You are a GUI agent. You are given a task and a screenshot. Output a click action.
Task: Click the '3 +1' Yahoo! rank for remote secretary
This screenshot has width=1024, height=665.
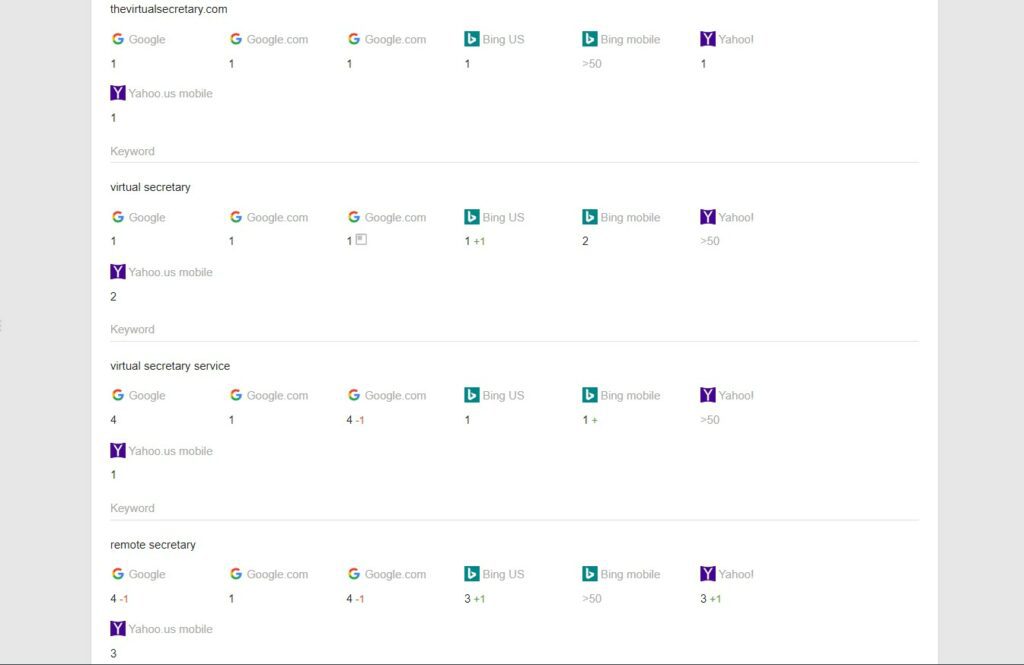coord(710,599)
